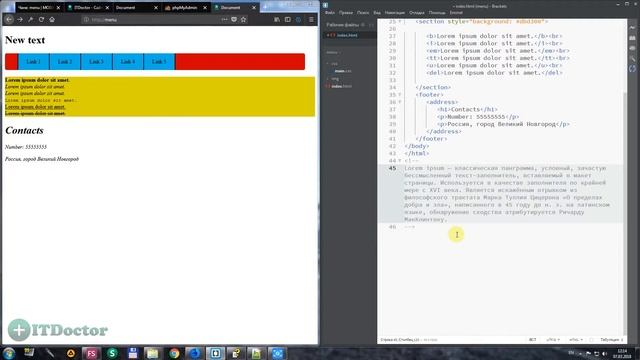Viewport: 640px width, 360px height.
Task: Fold the address tag at line 36
Action: point(400,102)
